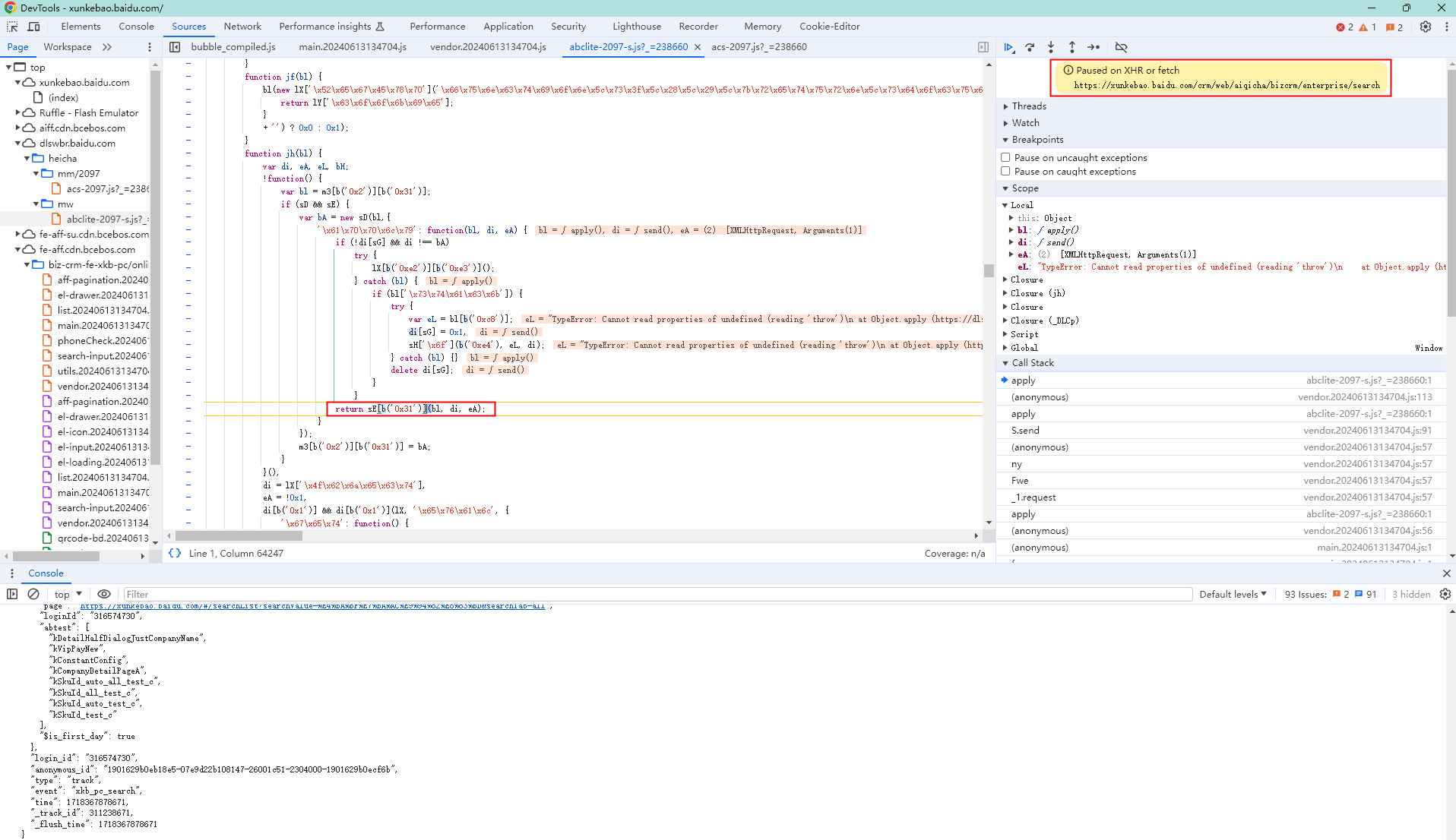The image size is (1456, 840).
Task: Click the 3 hidden messages label
Action: pyautogui.click(x=1410, y=594)
